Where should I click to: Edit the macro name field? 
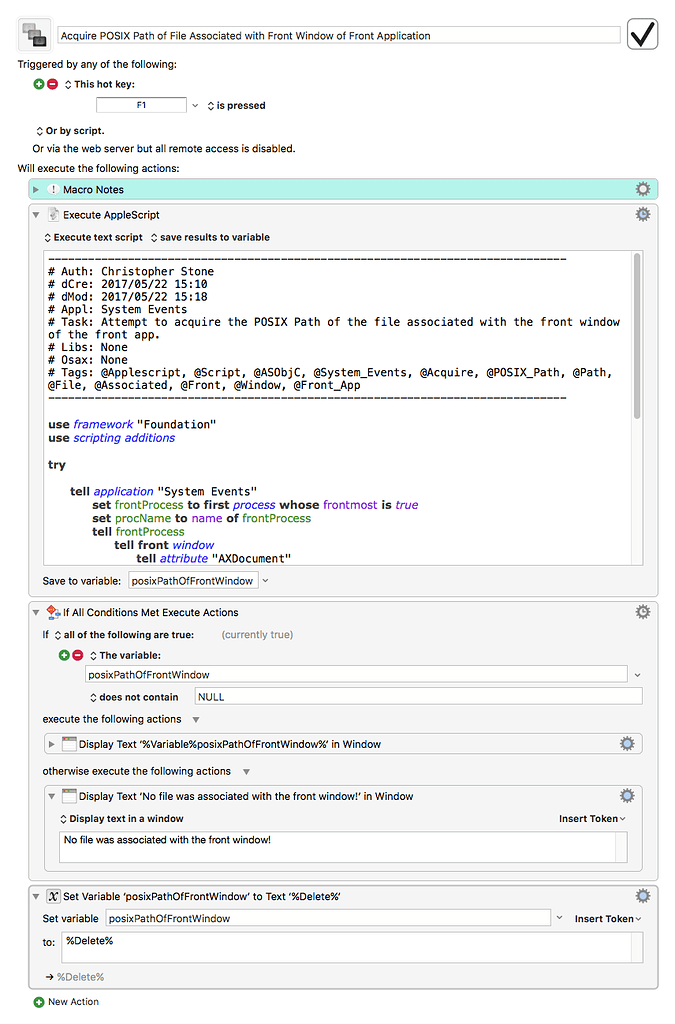[x=338, y=35]
